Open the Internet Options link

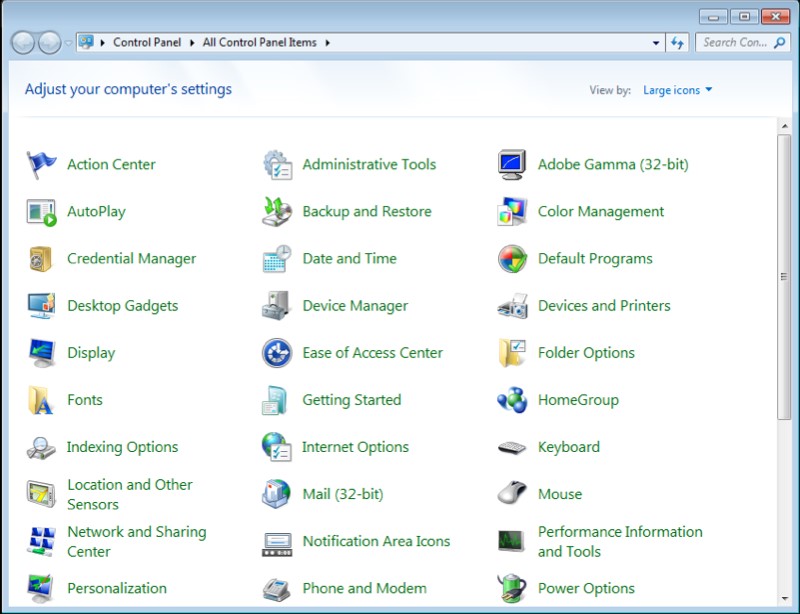pos(355,447)
